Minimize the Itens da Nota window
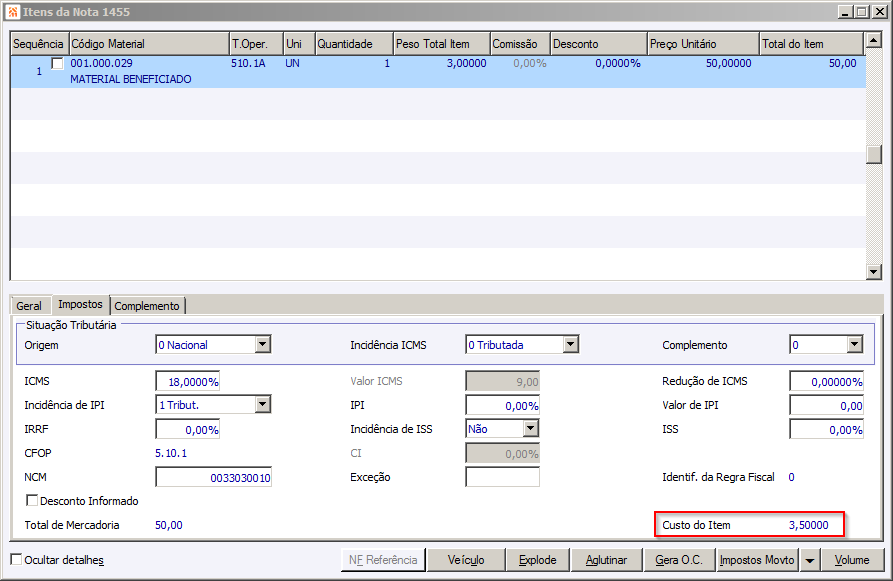The image size is (893, 581). pos(845,12)
